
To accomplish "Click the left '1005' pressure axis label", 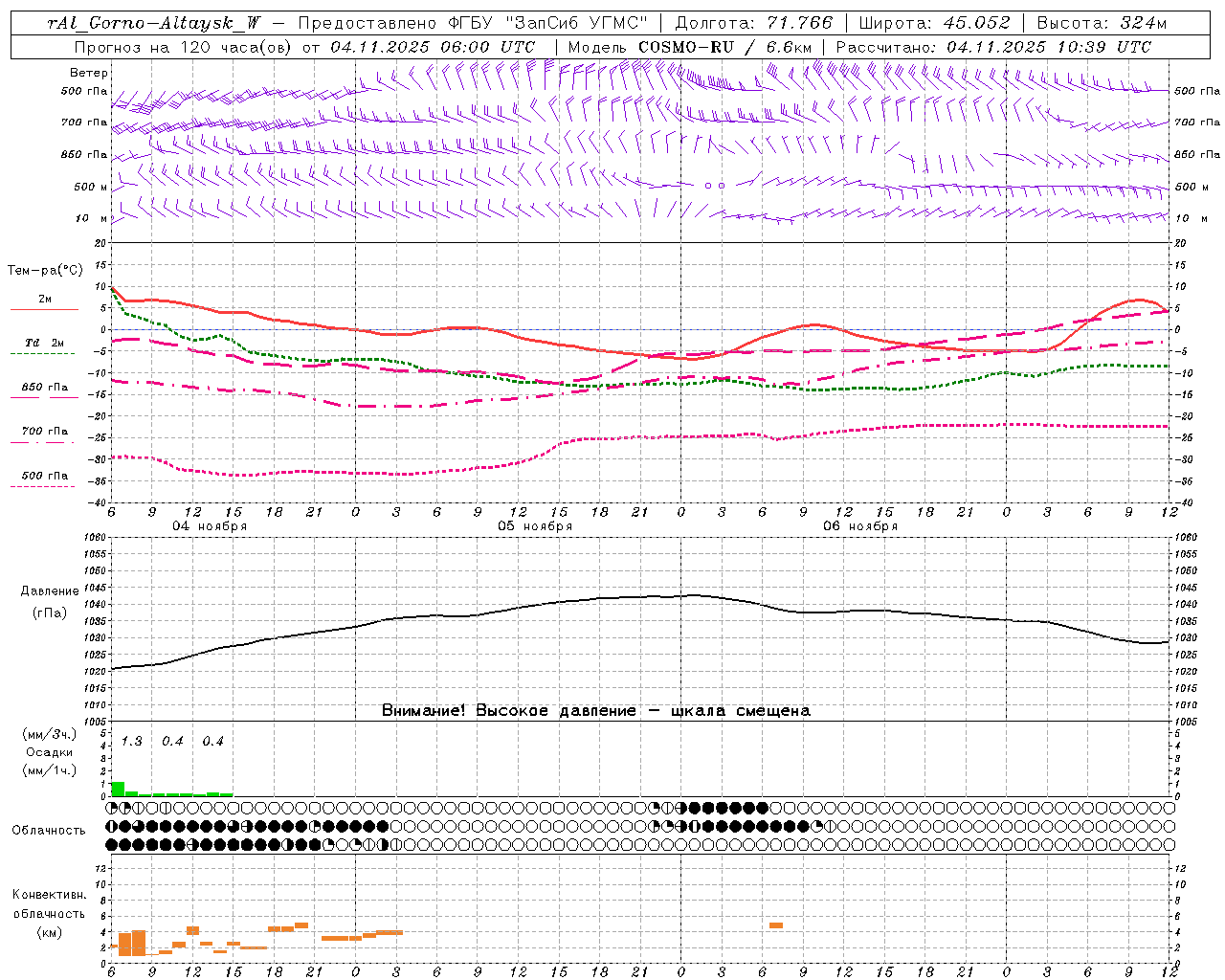I will (x=97, y=722).
